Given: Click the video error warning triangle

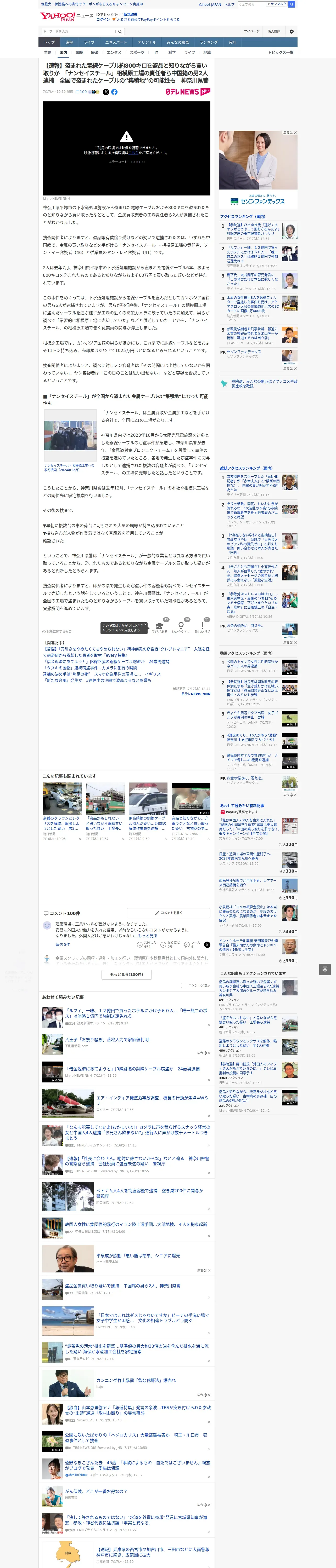Looking at the screenshot, I should tap(126, 137).
